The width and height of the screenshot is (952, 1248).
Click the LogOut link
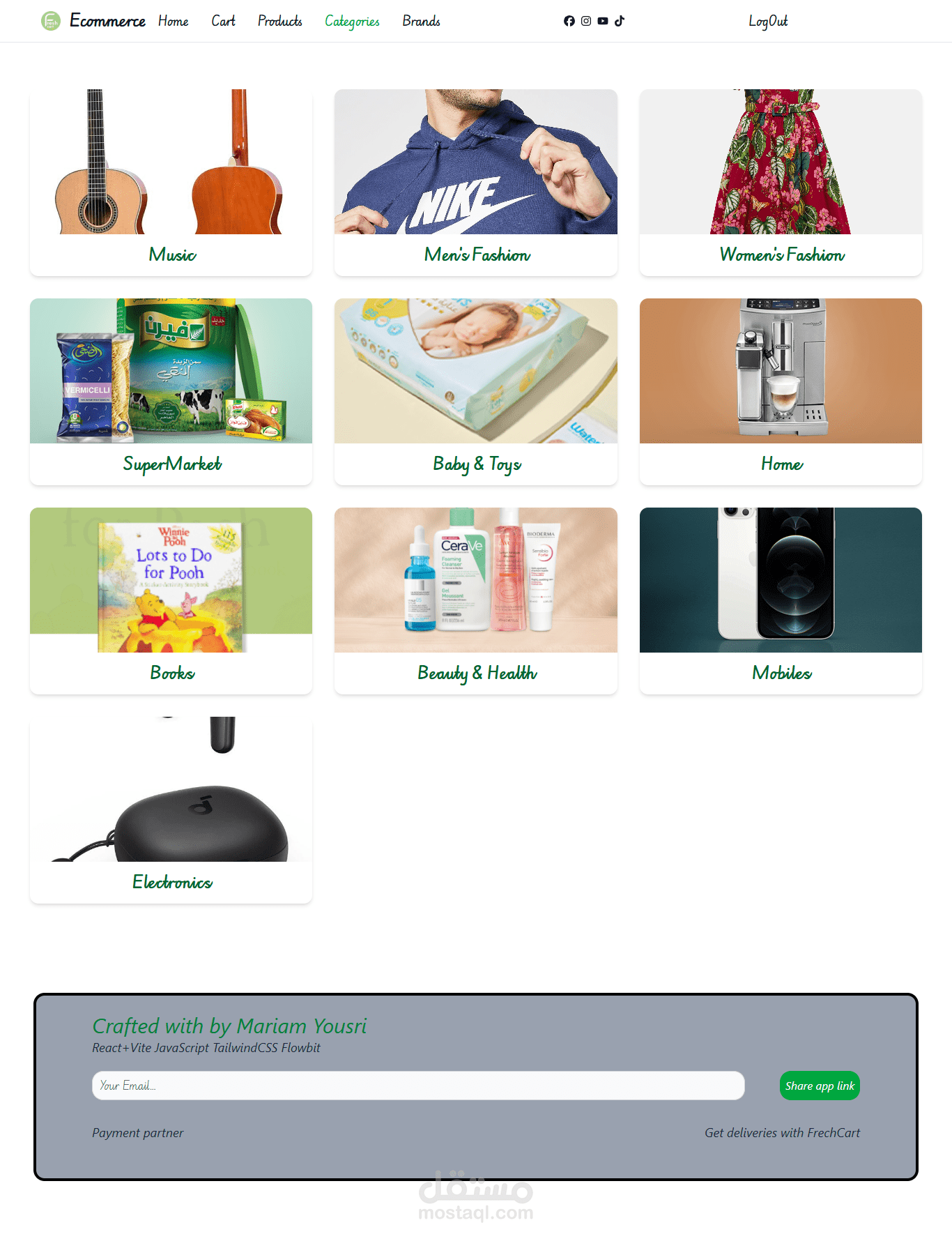click(768, 21)
